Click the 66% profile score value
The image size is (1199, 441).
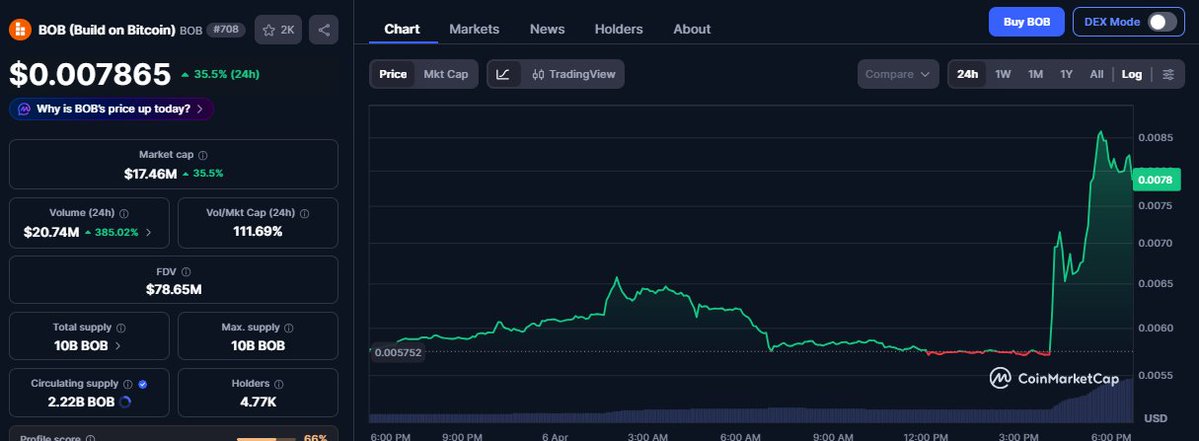point(316,438)
